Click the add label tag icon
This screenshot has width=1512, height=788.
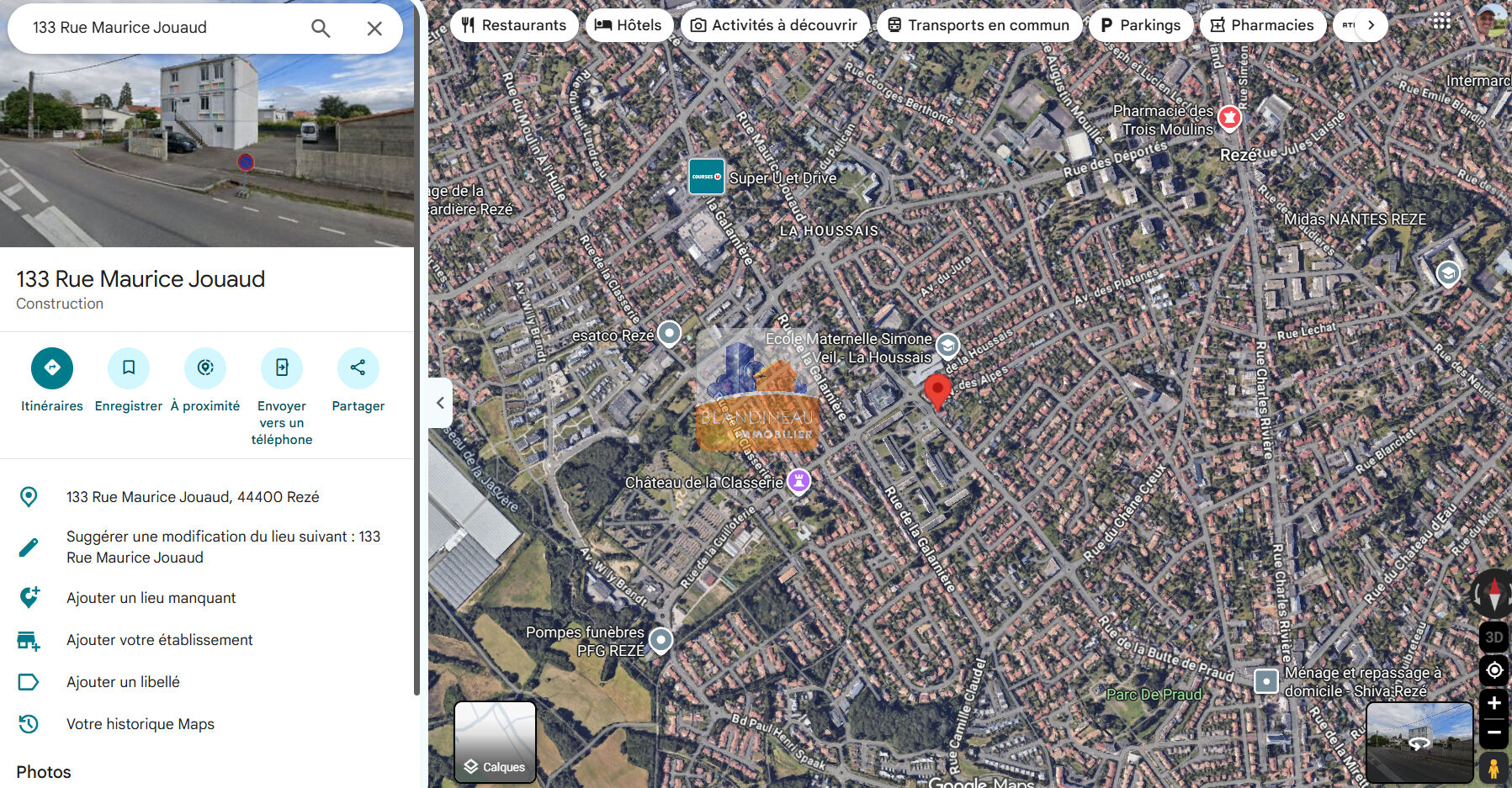click(29, 682)
